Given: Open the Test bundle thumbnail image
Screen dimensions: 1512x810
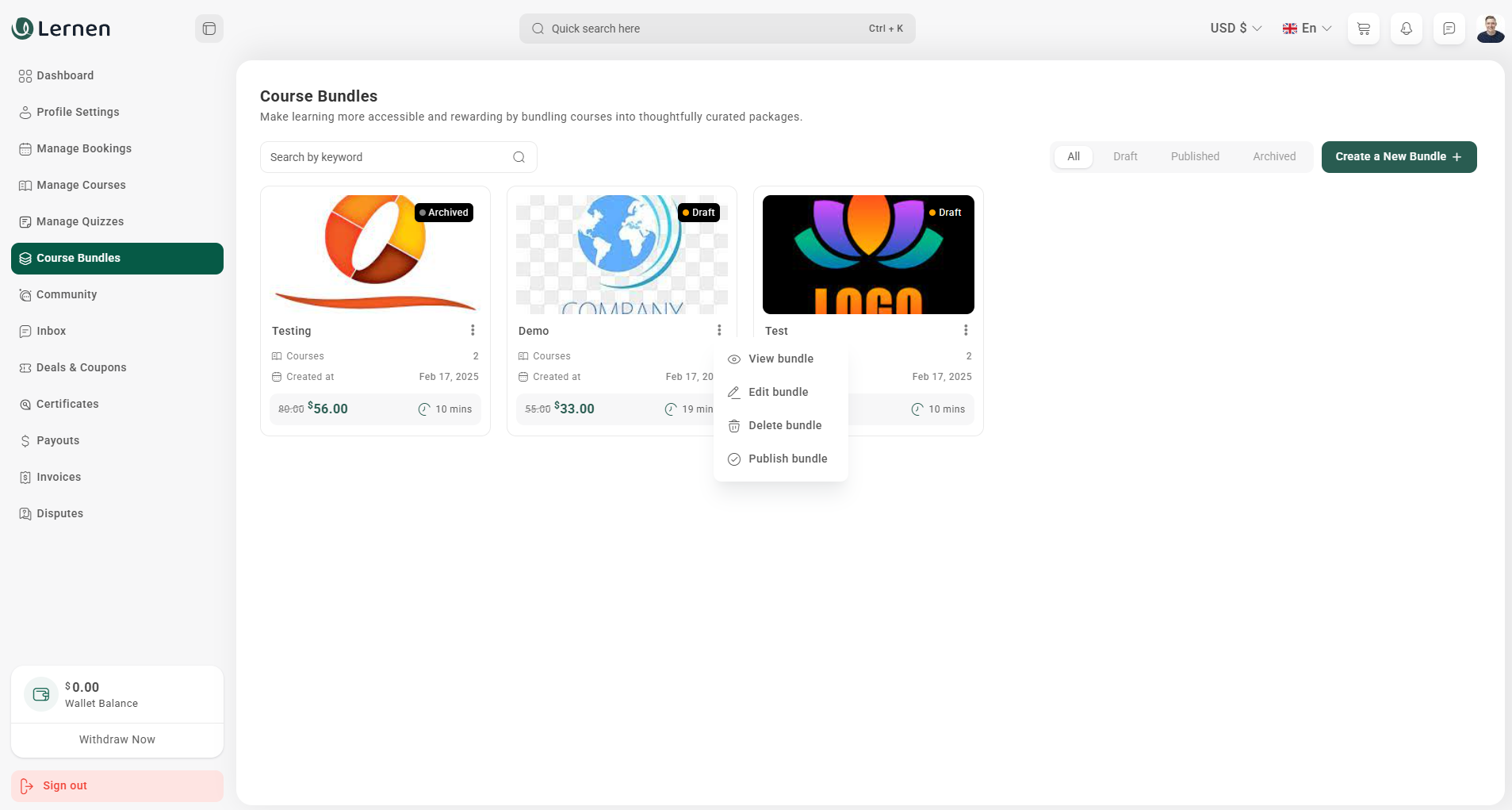Looking at the screenshot, I should pos(867,254).
